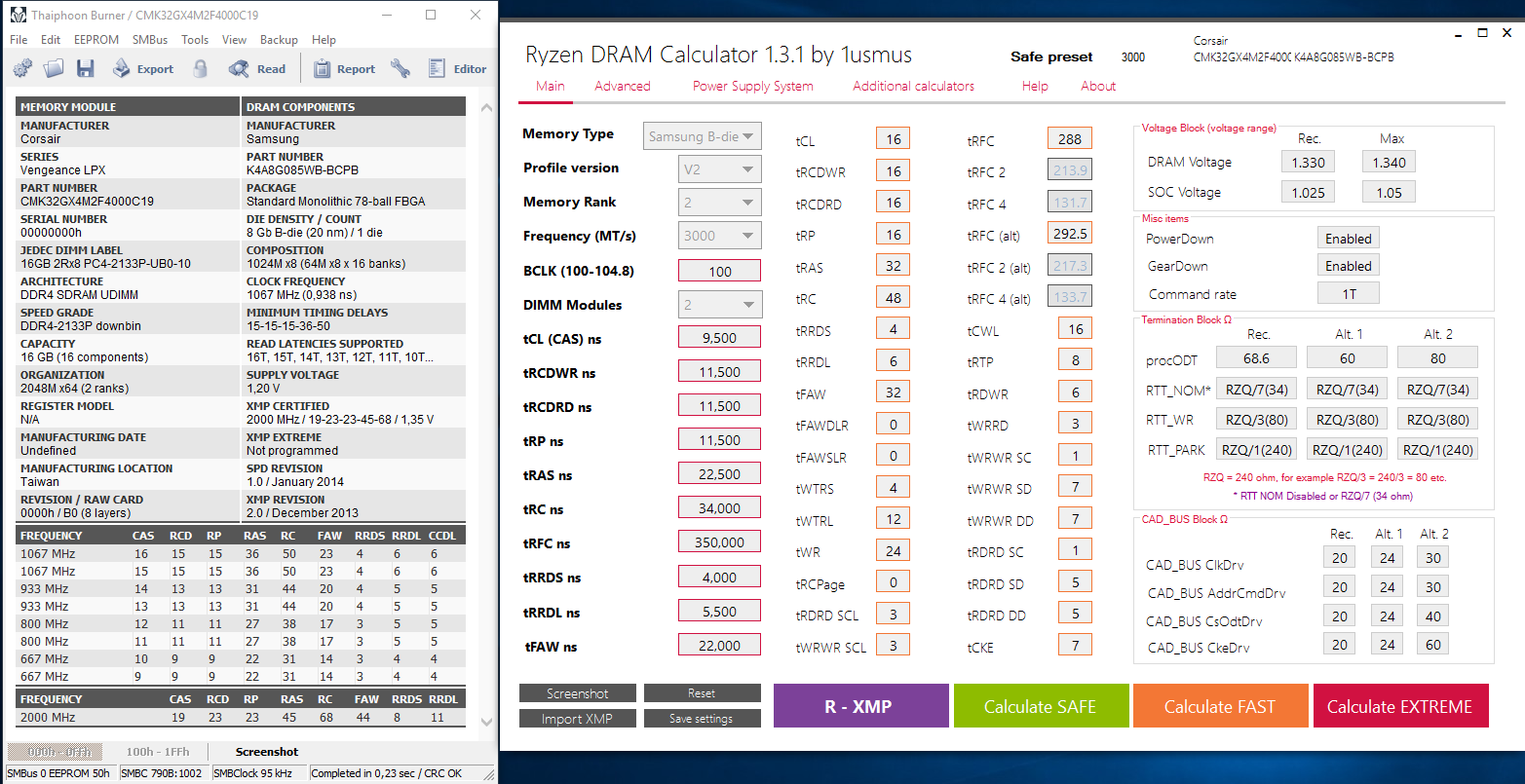The width and height of the screenshot is (1525, 784).
Task: Click the tRP ns input field
Action: (x=720, y=440)
